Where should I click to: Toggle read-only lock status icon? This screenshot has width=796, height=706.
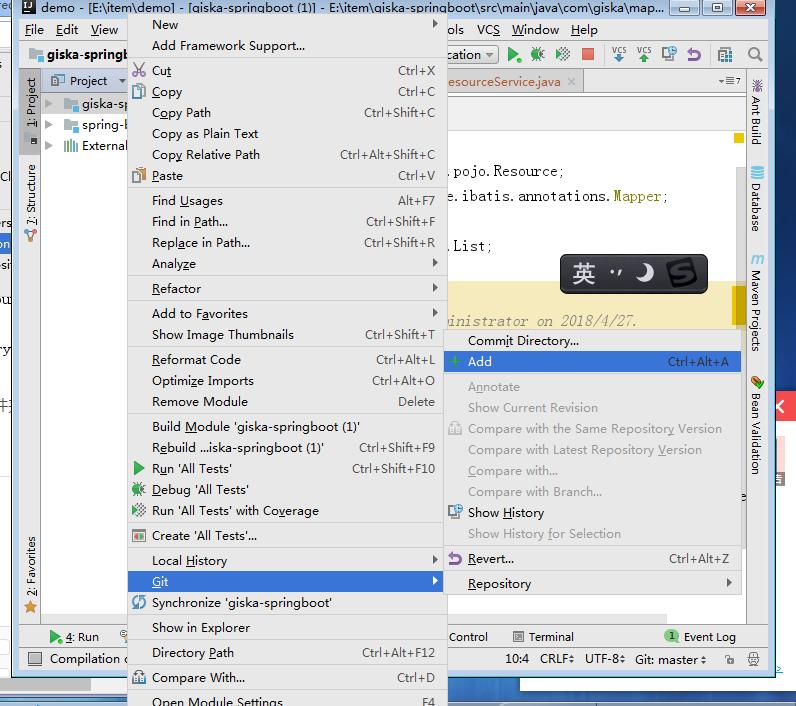pos(729,659)
